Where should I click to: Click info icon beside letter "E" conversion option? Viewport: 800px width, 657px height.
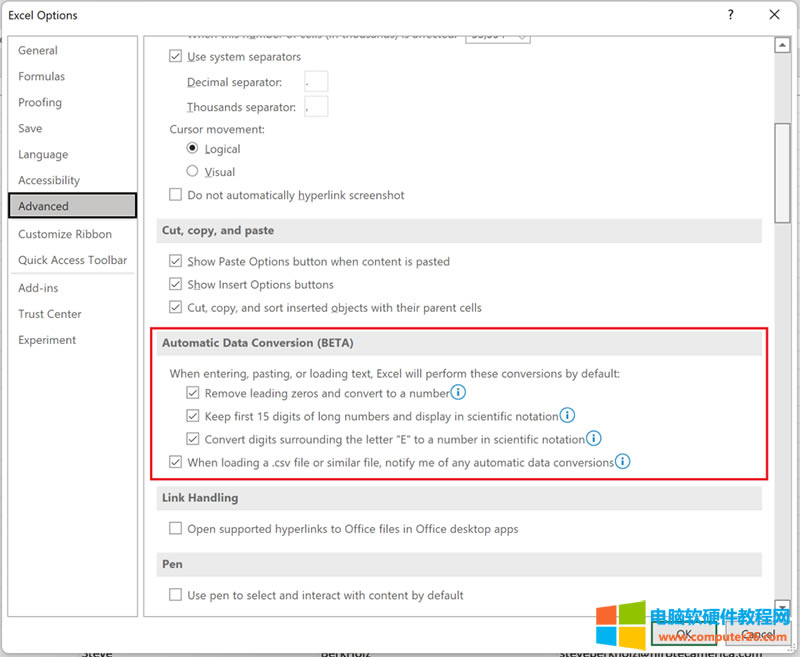(x=593, y=439)
